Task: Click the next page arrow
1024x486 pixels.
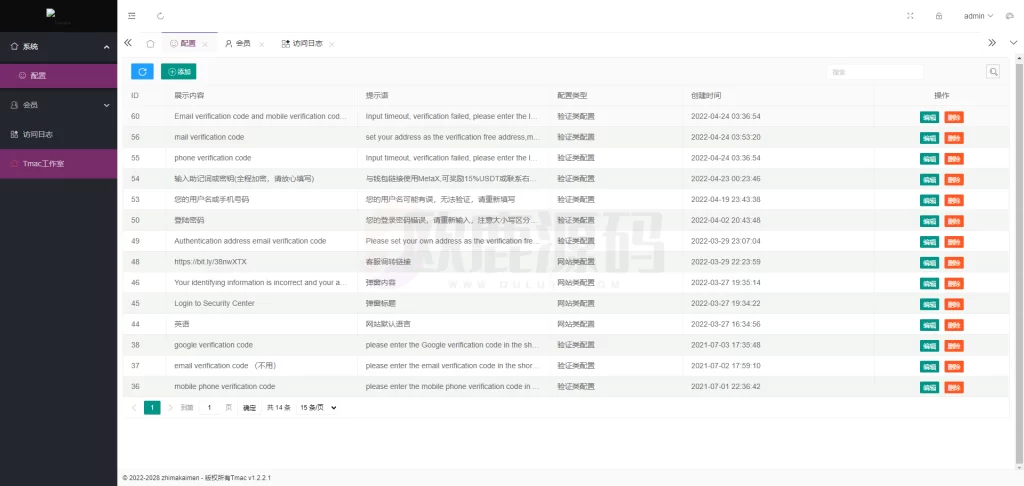Action: [x=170, y=408]
